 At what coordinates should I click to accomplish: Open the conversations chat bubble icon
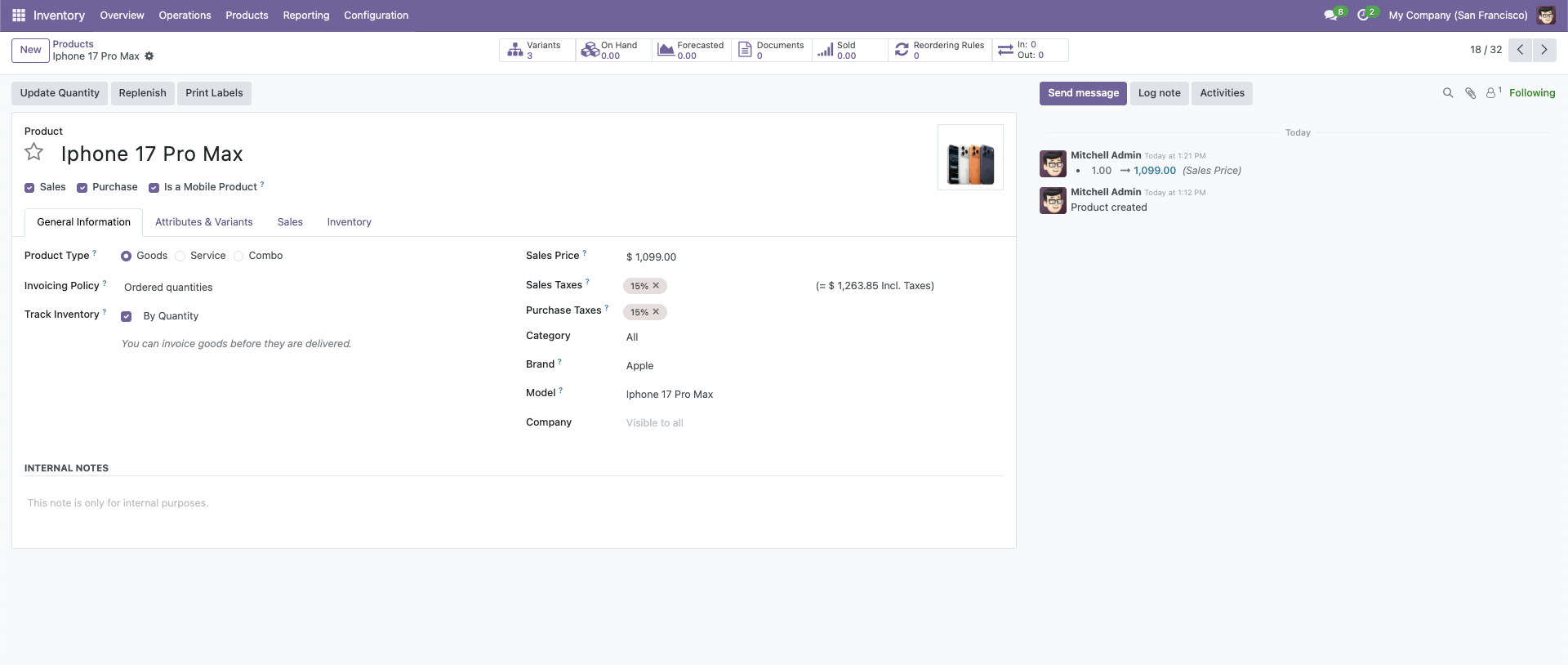click(x=1330, y=16)
